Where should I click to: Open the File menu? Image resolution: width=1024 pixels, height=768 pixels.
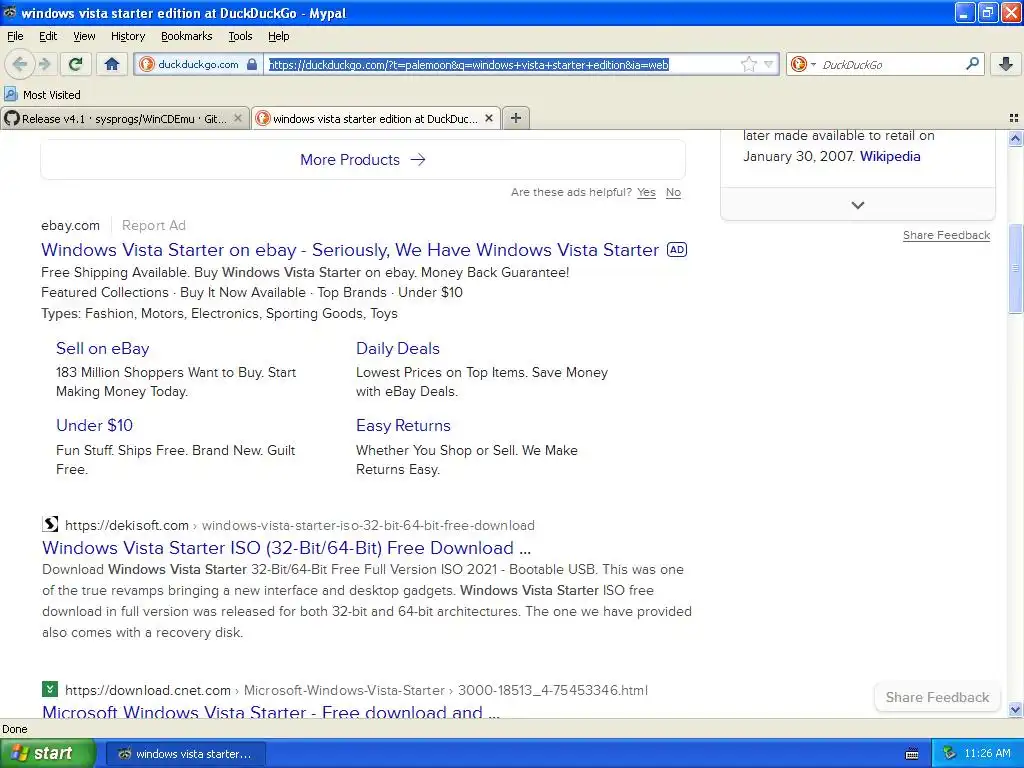click(15, 36)
